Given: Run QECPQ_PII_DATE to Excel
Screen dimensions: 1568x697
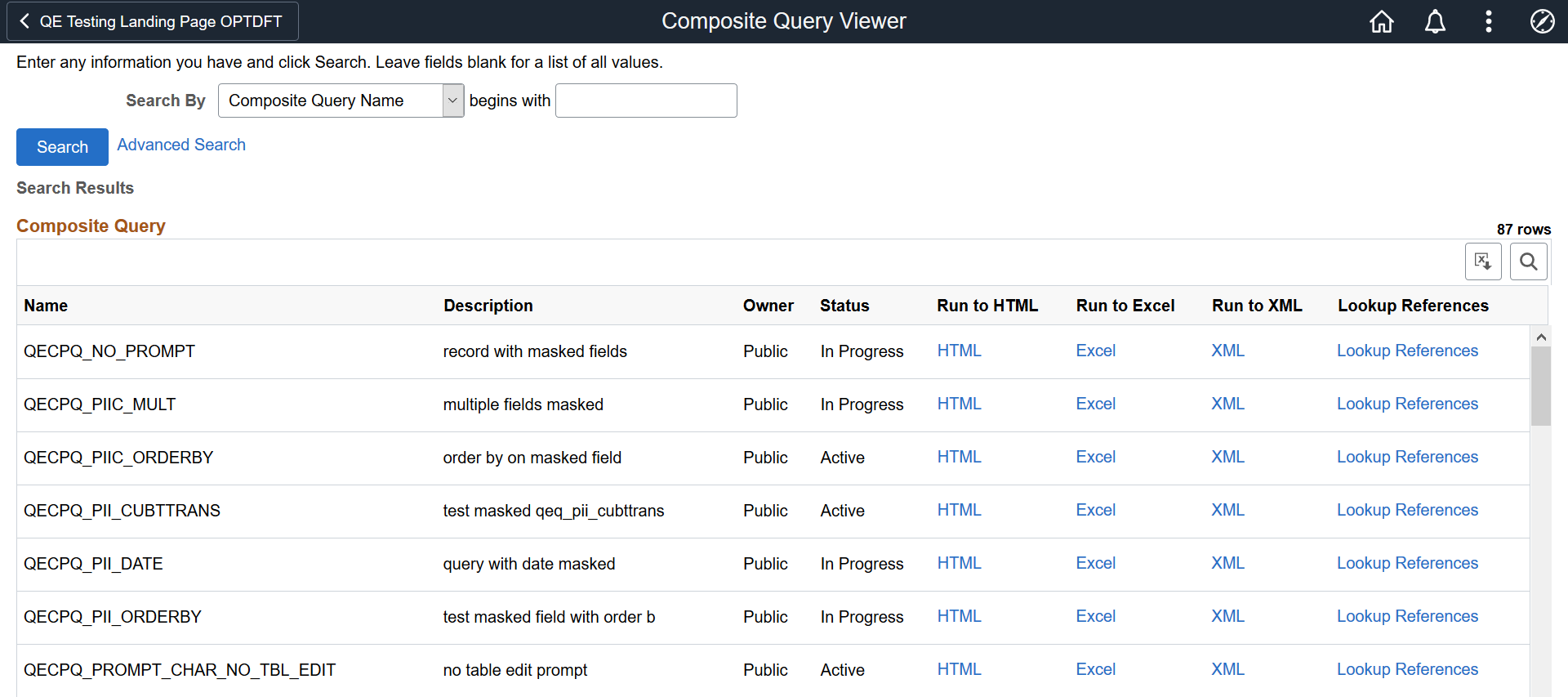Looking at the screenshot, I should pos(1095,563).
